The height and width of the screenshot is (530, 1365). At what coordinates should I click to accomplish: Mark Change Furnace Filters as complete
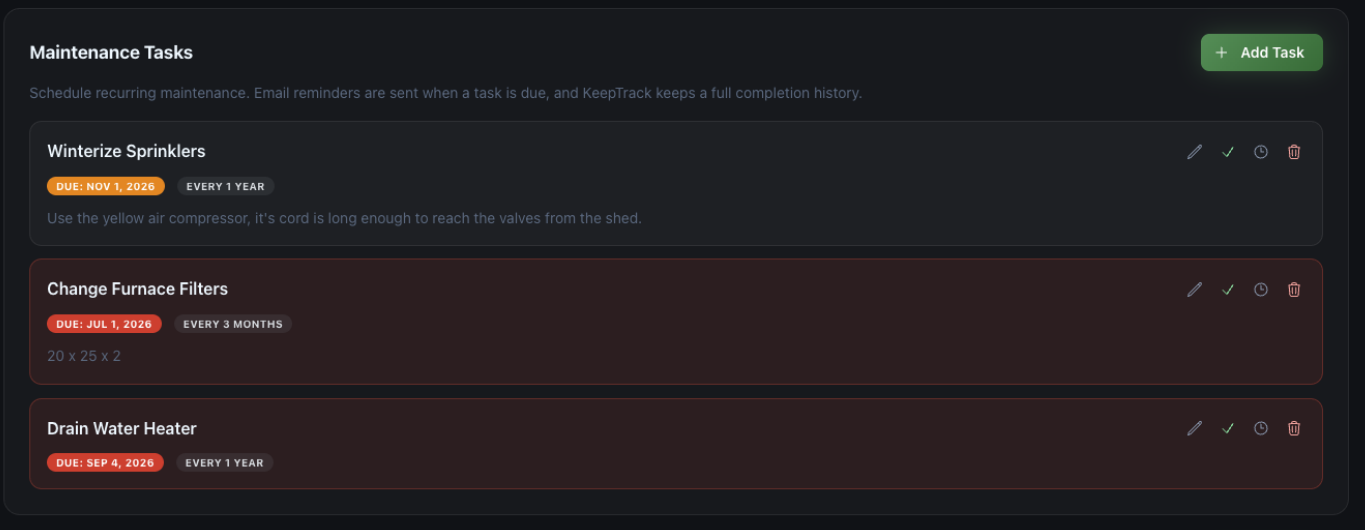[x=1228, y=289]
